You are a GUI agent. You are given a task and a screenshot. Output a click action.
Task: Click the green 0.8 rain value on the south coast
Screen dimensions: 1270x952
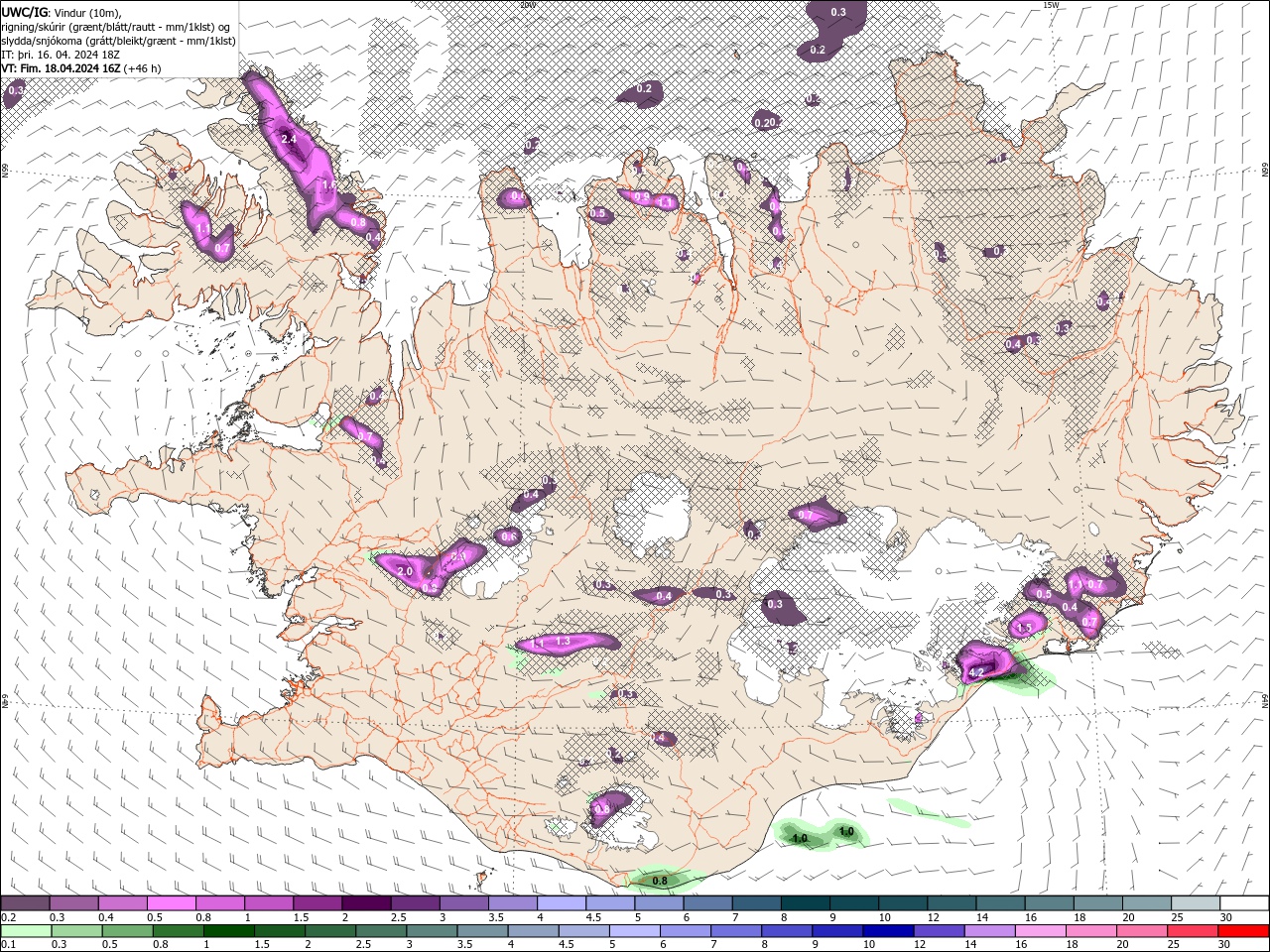[x=660, y=880]
